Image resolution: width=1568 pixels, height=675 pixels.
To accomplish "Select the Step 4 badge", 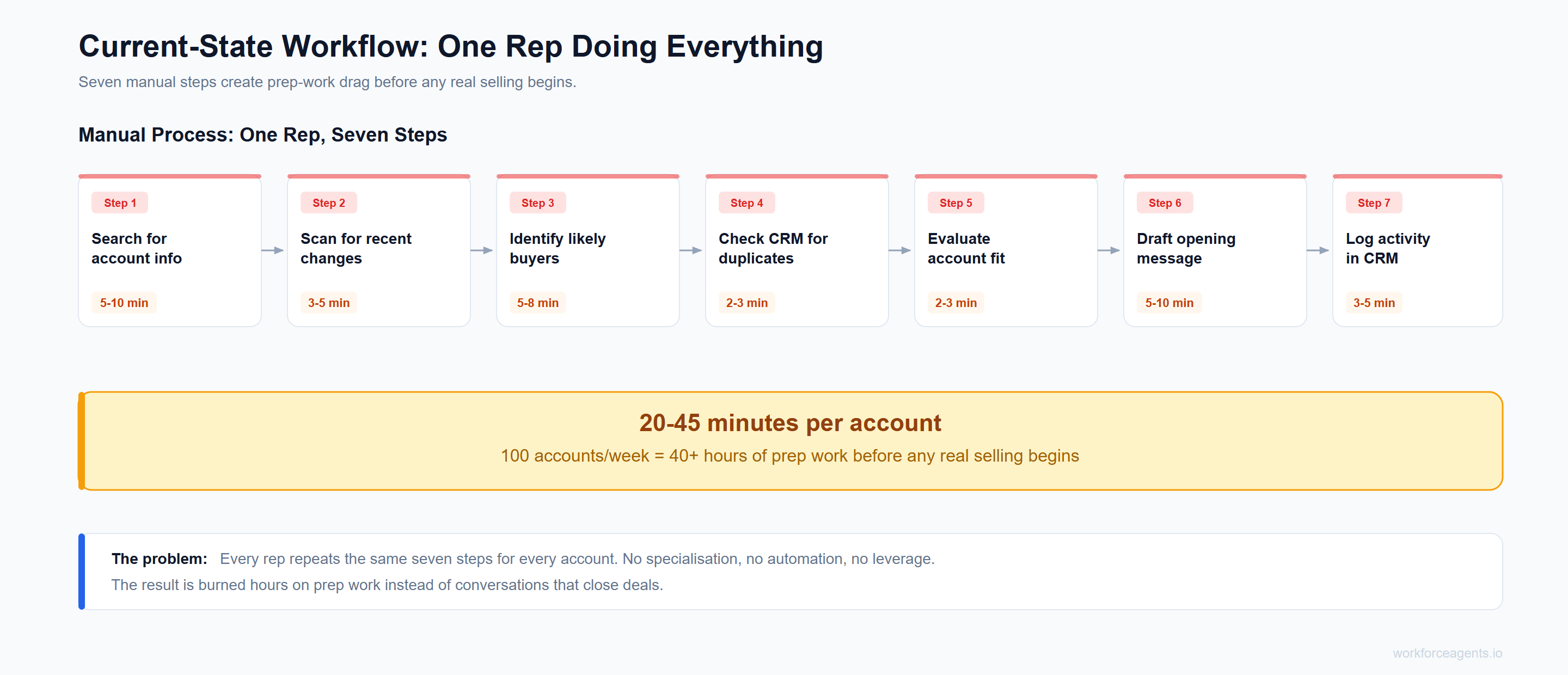I will click(746, 202).
